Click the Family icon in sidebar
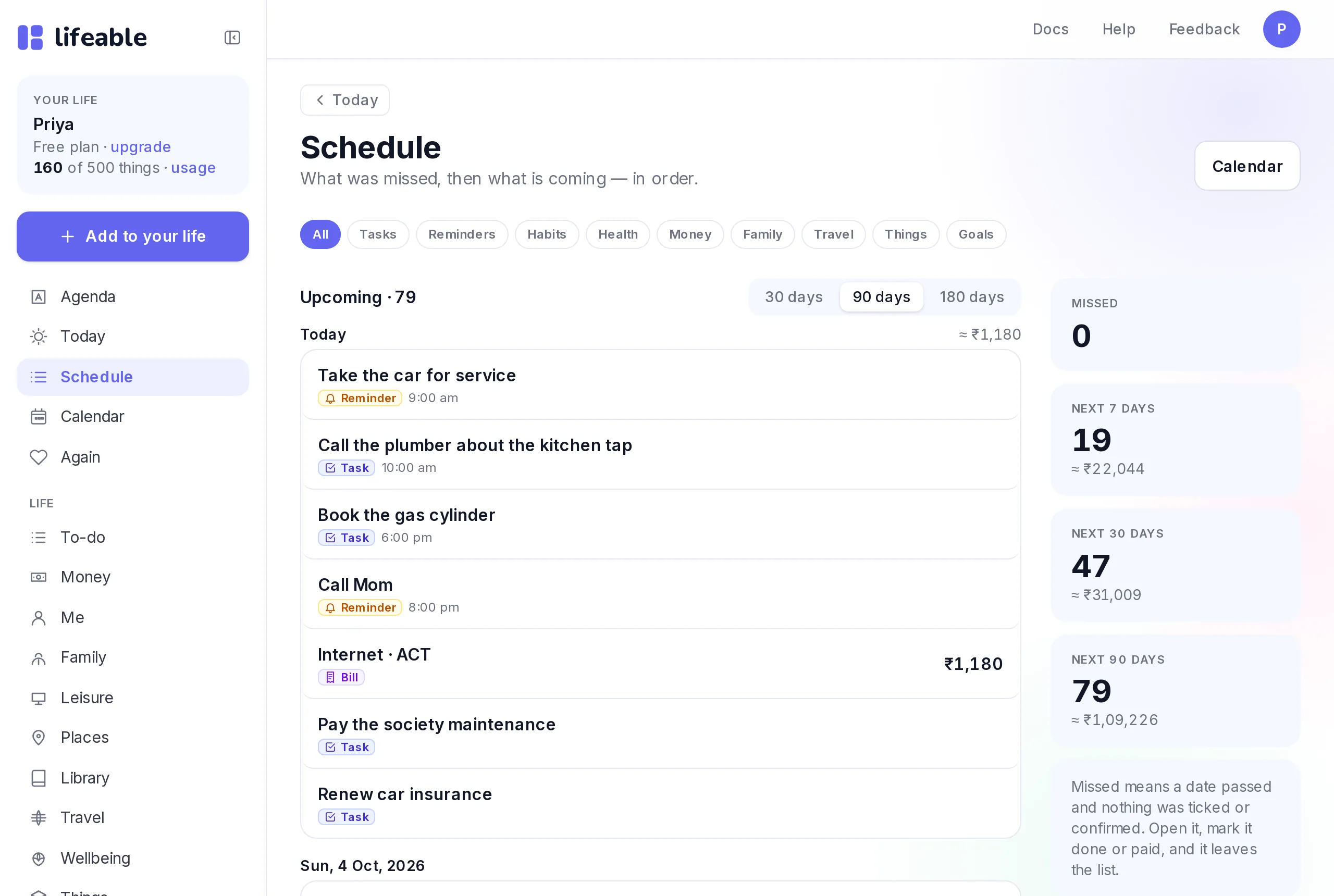The width and height of the screenshot is (1334, 896). pos(38,658)
